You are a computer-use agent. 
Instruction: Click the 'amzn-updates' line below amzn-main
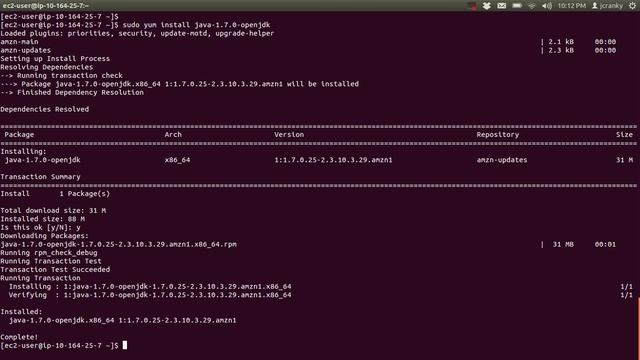pos(26,50)
